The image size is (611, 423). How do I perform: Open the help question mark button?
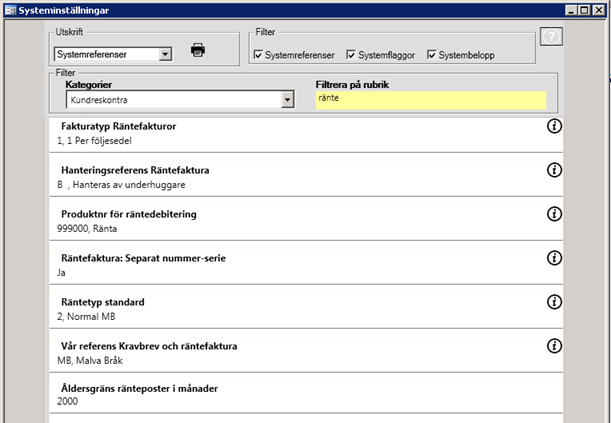[x=550, y=37]
